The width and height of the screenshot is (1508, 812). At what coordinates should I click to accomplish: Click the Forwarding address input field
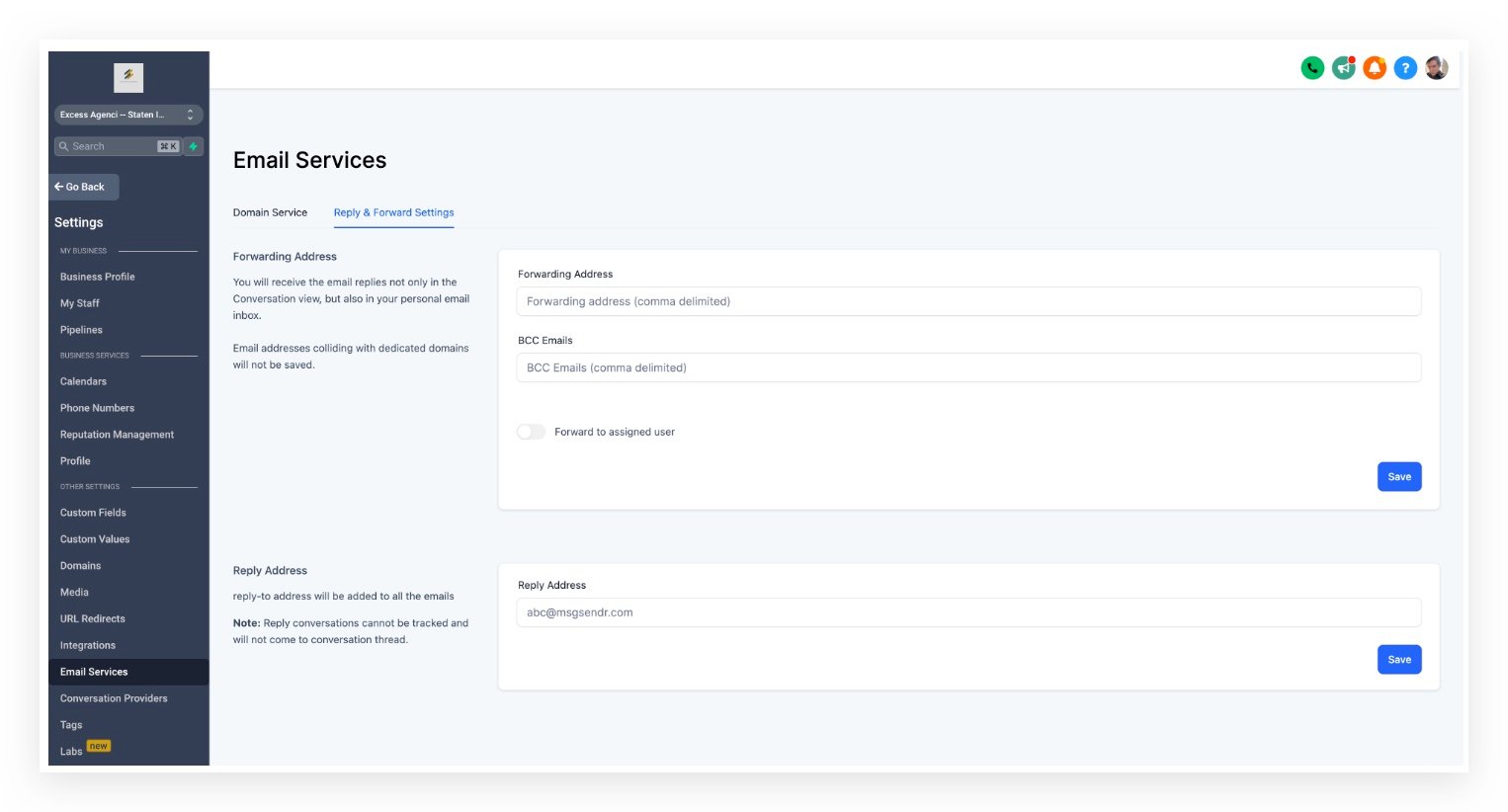coord(968,301)
